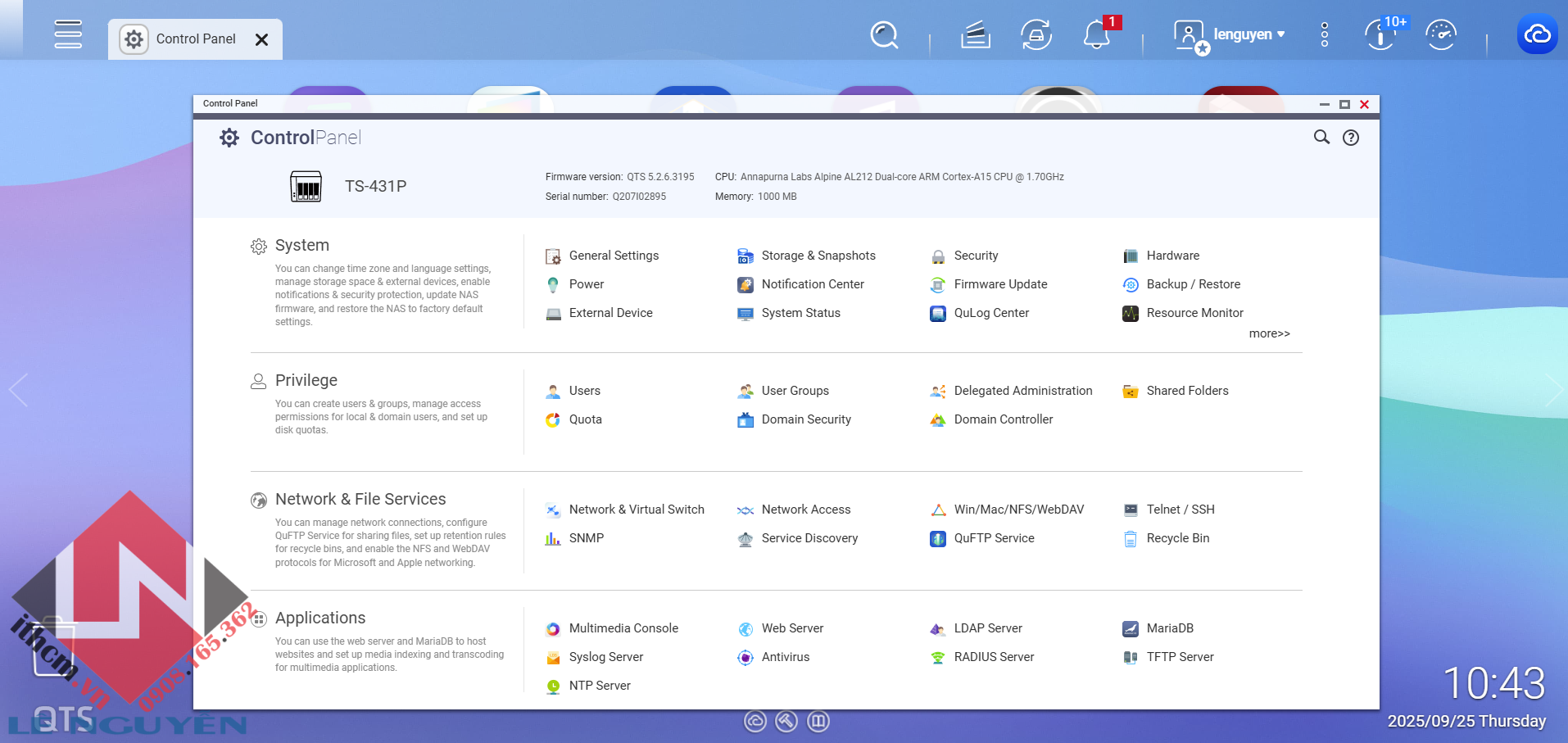Open the Dashboard gauge icon
The height and width of the screenshot is (743, 1568).
point(1440,35)
